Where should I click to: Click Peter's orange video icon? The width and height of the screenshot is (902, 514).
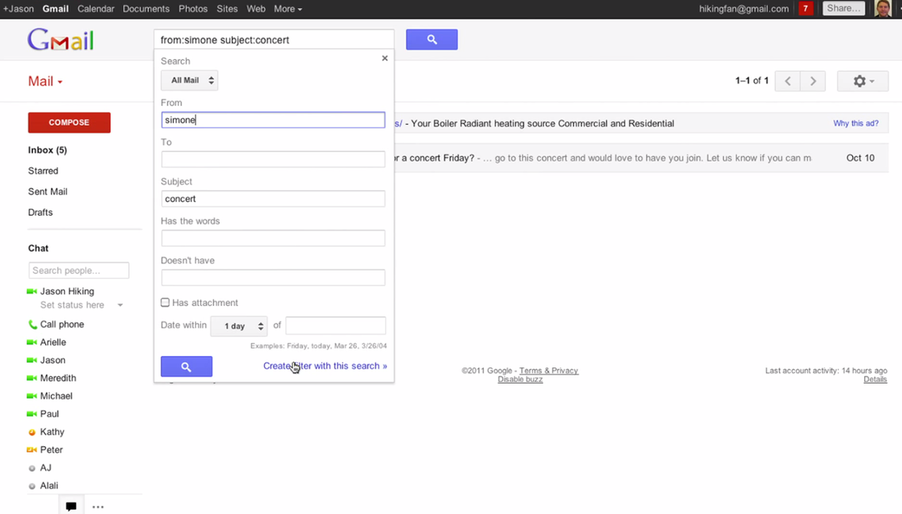click(32, 450)
